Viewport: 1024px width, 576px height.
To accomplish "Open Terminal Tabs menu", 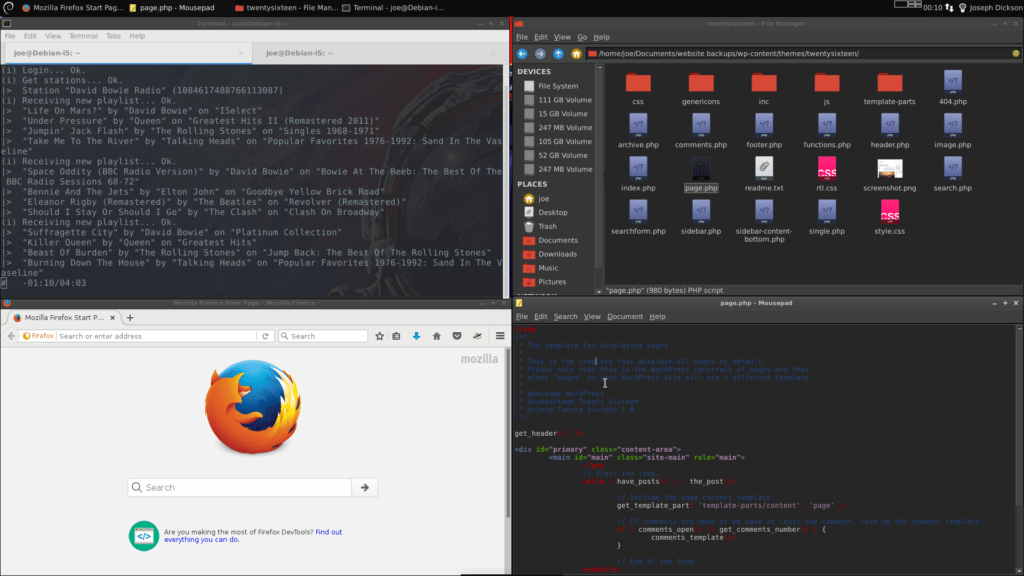I will pyautogui.click(x=113, y=36).
